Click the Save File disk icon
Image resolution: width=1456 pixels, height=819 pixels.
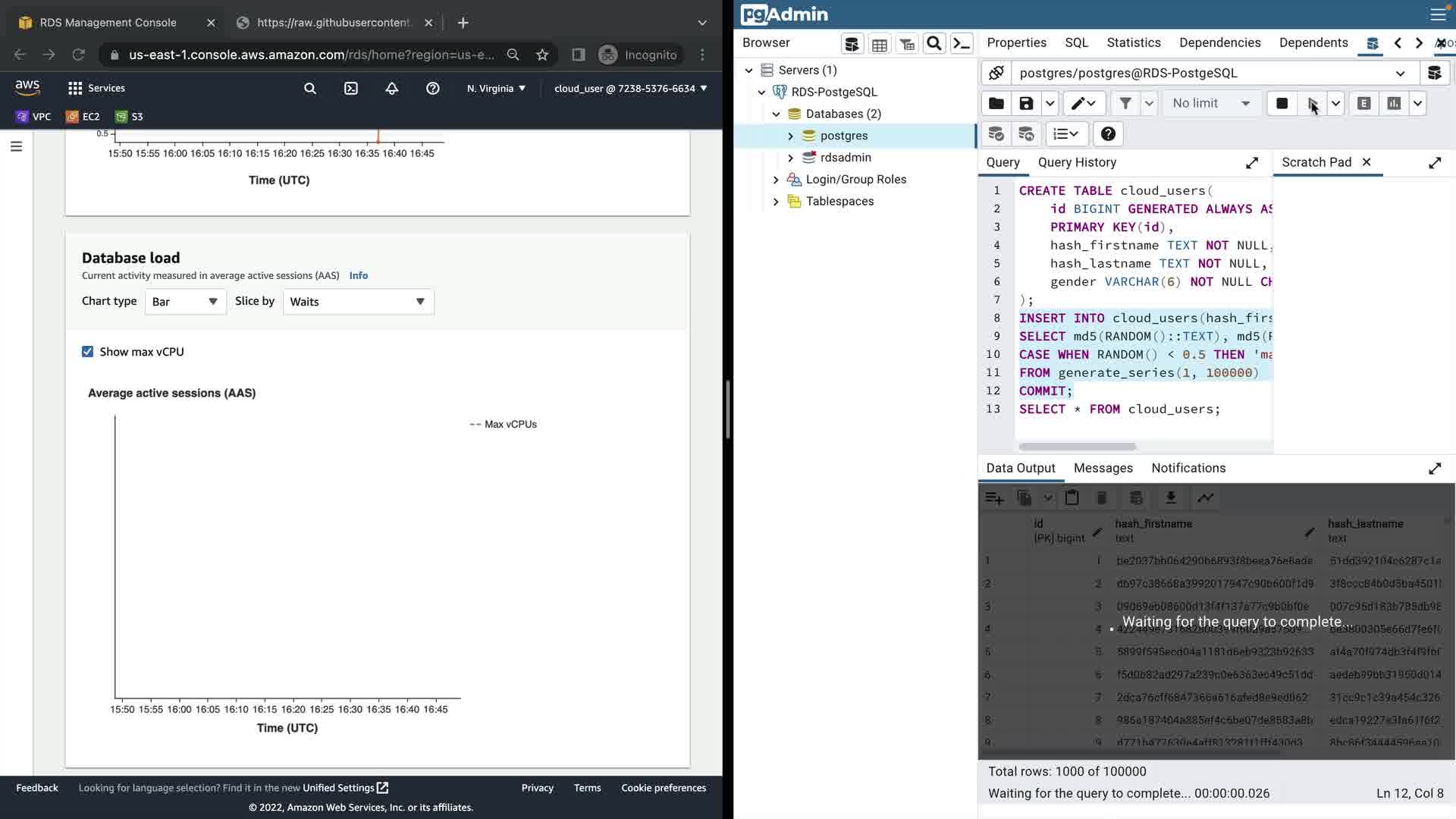(x=1026, y=103)
